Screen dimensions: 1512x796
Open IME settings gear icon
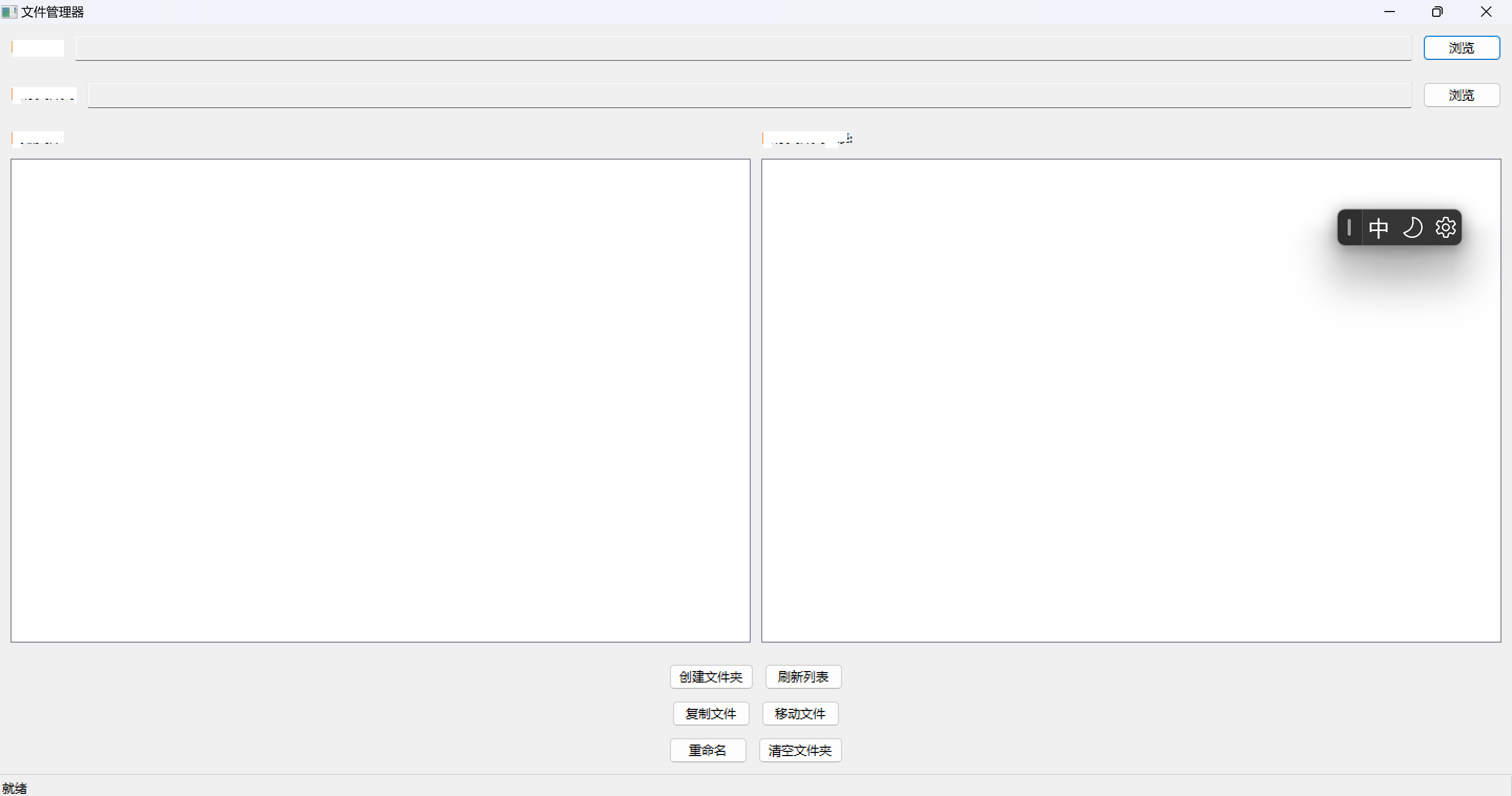[1445, 227]
